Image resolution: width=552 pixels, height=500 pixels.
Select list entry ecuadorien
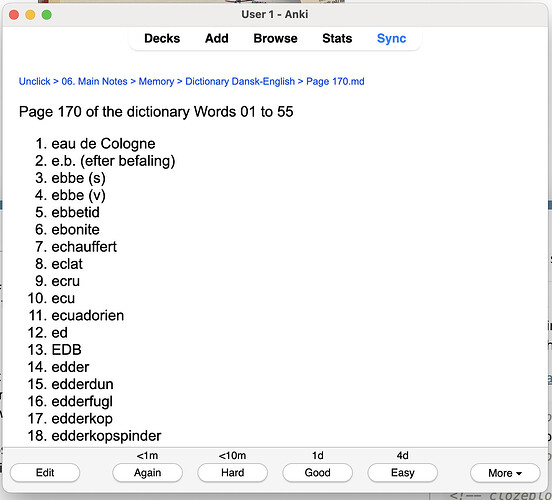(x=88, y=315)
